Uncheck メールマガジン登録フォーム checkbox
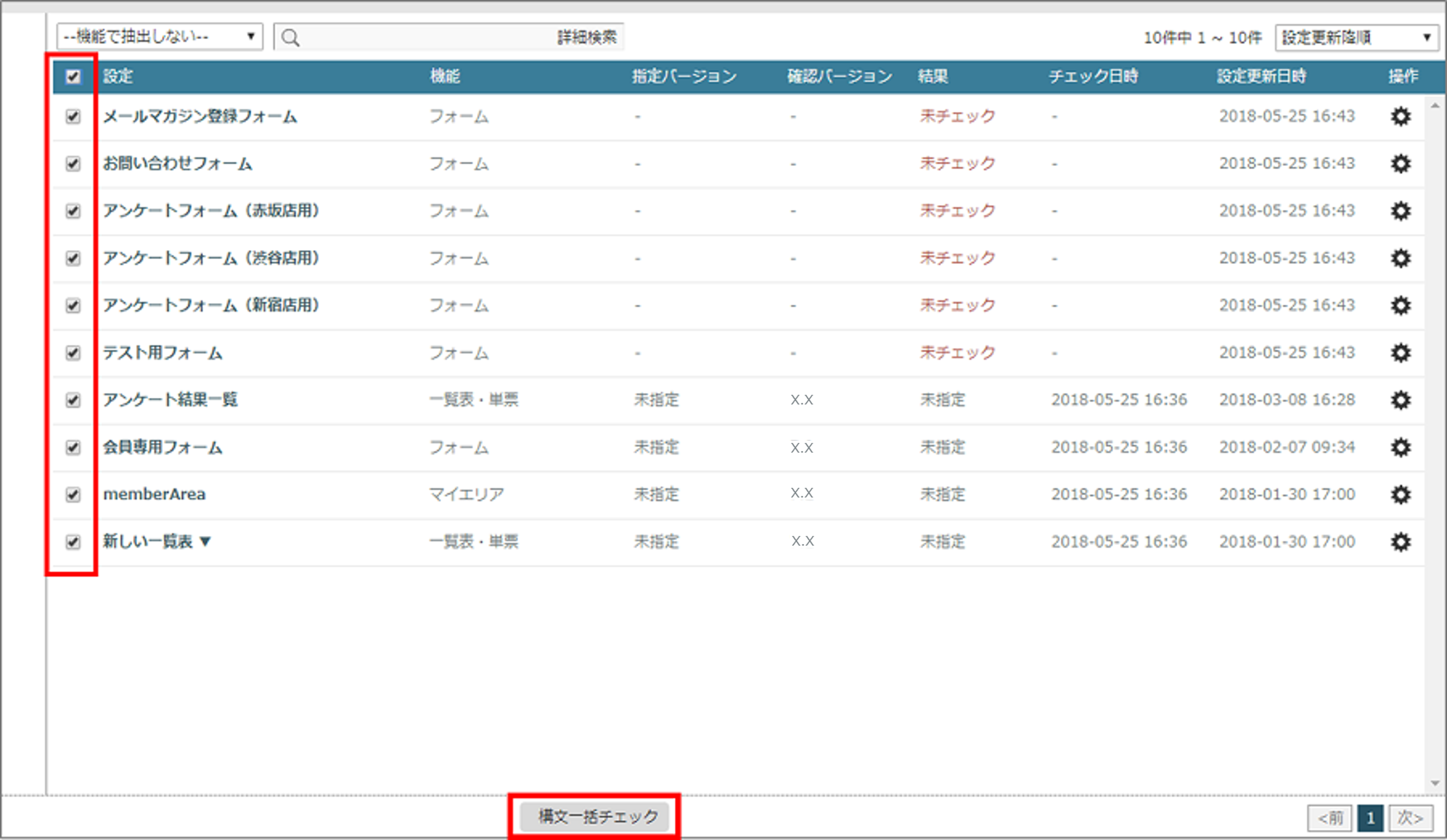The height and width of the screenshot is (840, 1447). point(73,116)
